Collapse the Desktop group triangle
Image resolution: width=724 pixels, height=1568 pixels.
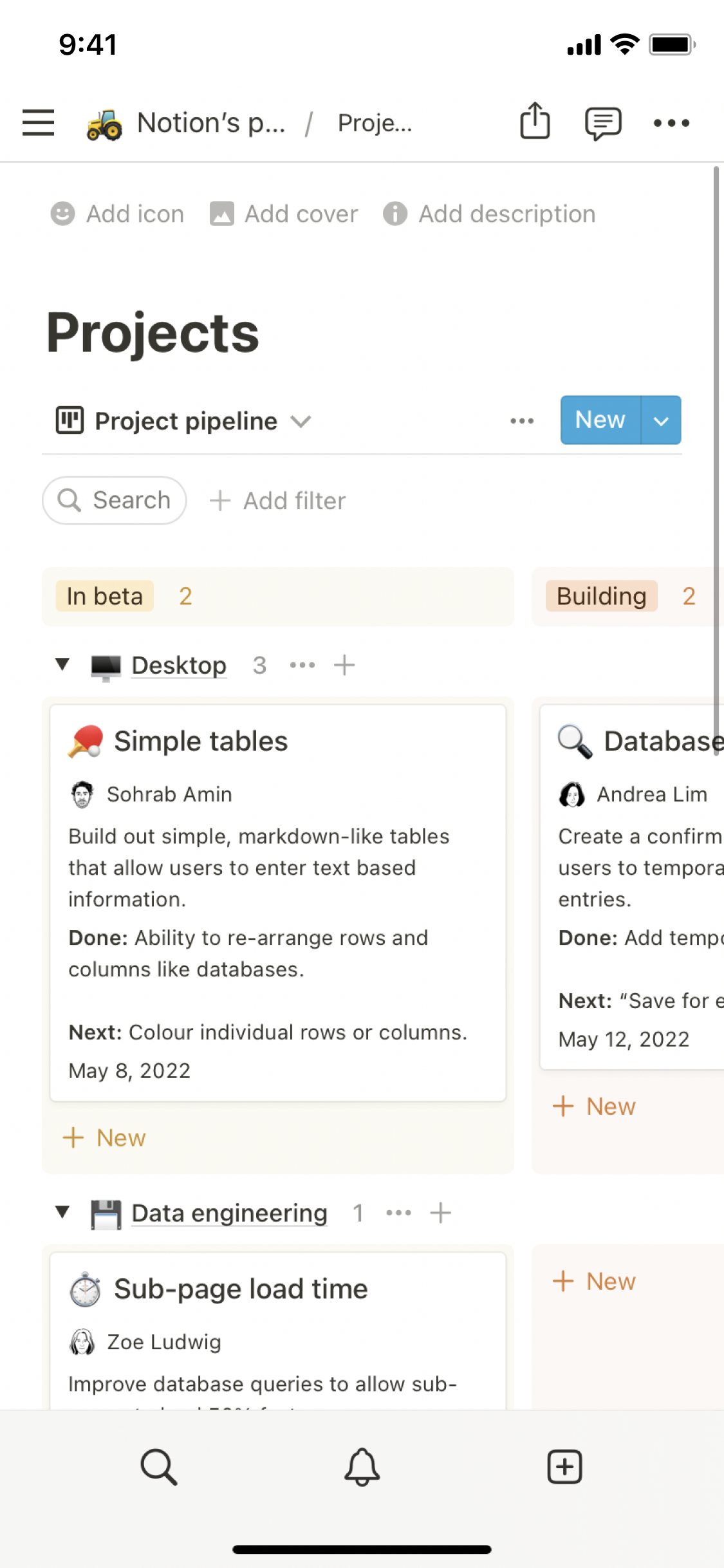(62, 664)
